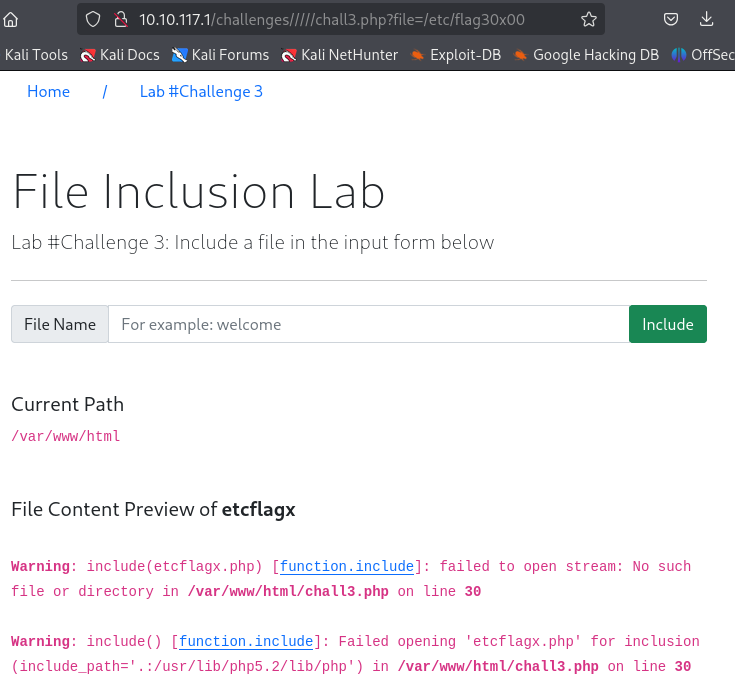Viewport: 735px width, 680px height.
Task: Click the challenge description subtitle text
Action: click(x=253, y=243)
